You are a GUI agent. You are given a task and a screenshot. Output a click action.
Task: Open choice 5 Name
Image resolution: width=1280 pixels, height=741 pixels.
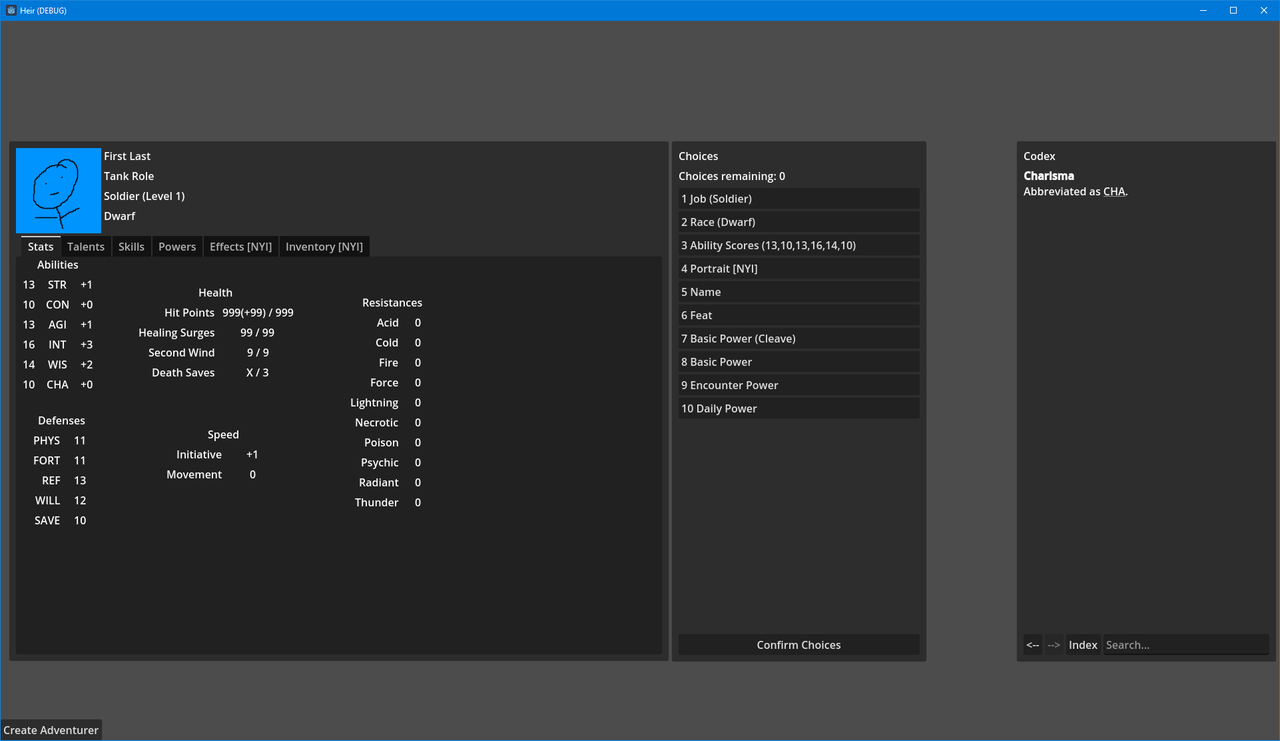coord(799,292)
